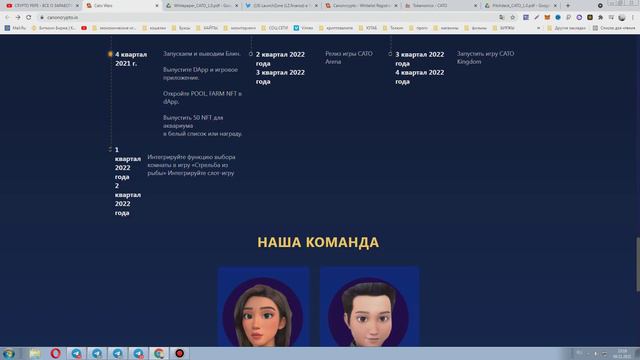
Task: Open the магазины bookmark folder
Action: [447, 28]
